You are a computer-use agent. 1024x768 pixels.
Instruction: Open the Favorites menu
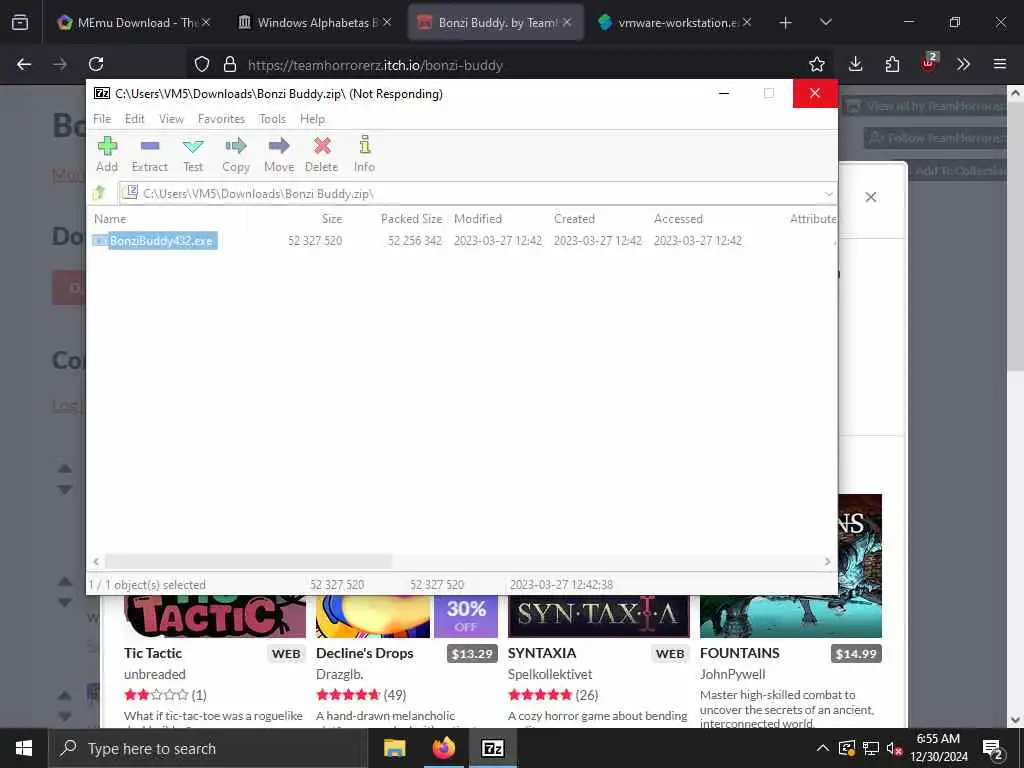pyautogui.click(x=221, y=119)
